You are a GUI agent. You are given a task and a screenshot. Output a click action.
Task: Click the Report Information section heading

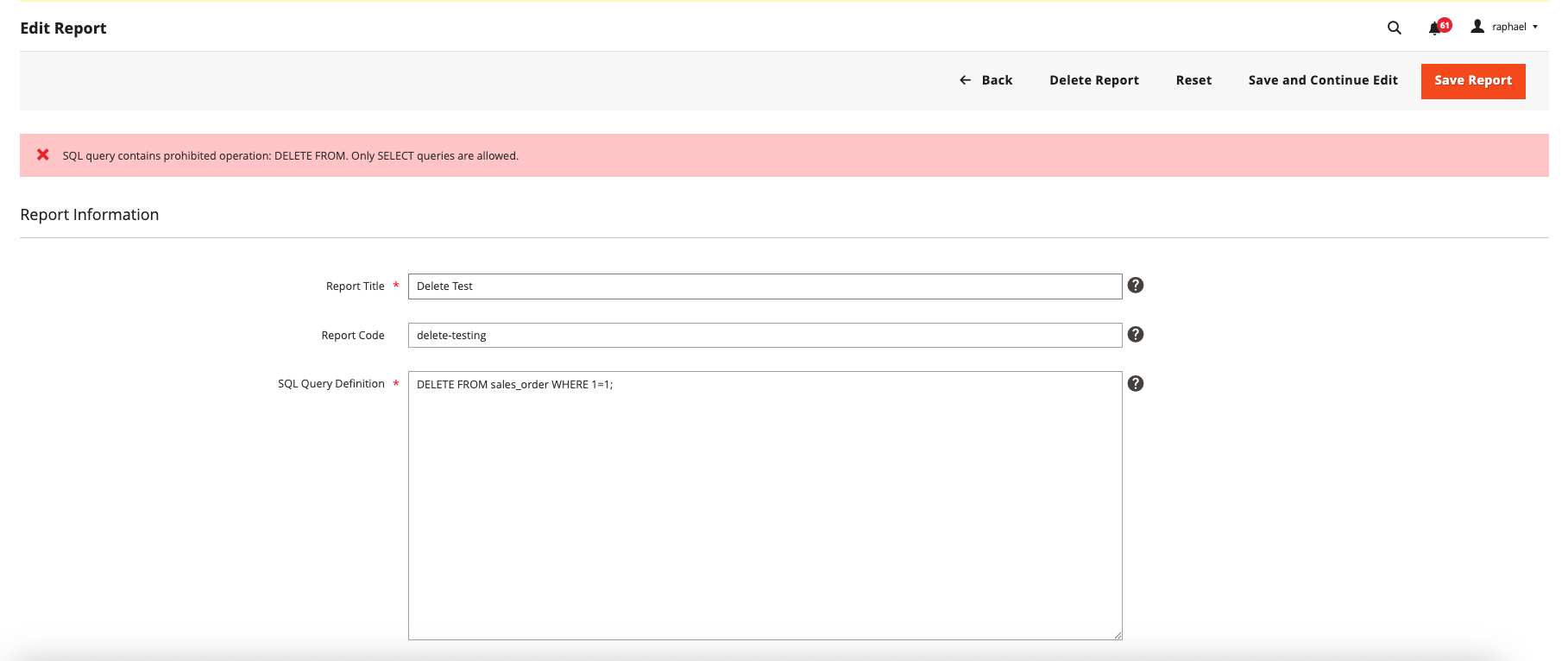90,215
